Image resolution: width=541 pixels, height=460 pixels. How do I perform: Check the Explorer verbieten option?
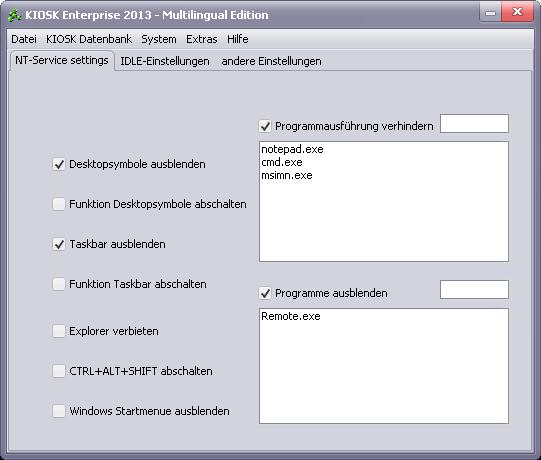point(59,331)
